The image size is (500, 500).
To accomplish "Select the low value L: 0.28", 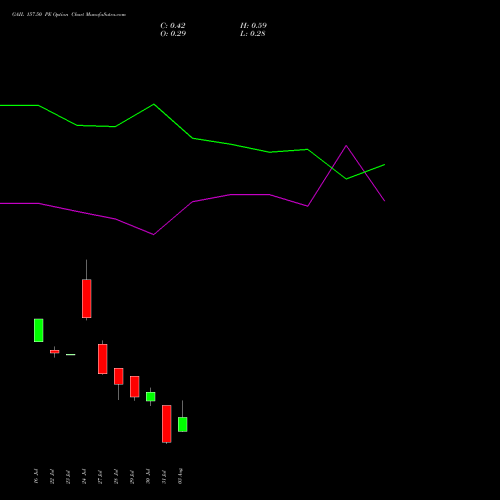I will pos(253,34).
